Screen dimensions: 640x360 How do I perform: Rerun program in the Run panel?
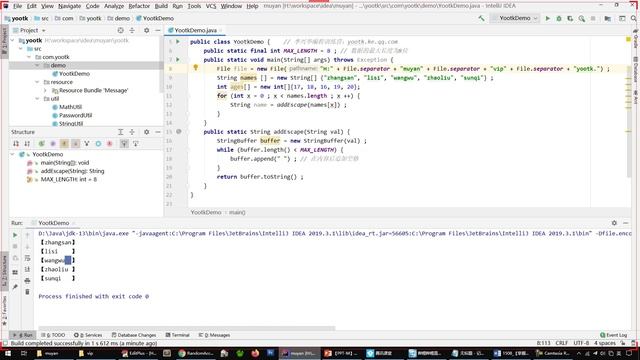pos(15,235)
